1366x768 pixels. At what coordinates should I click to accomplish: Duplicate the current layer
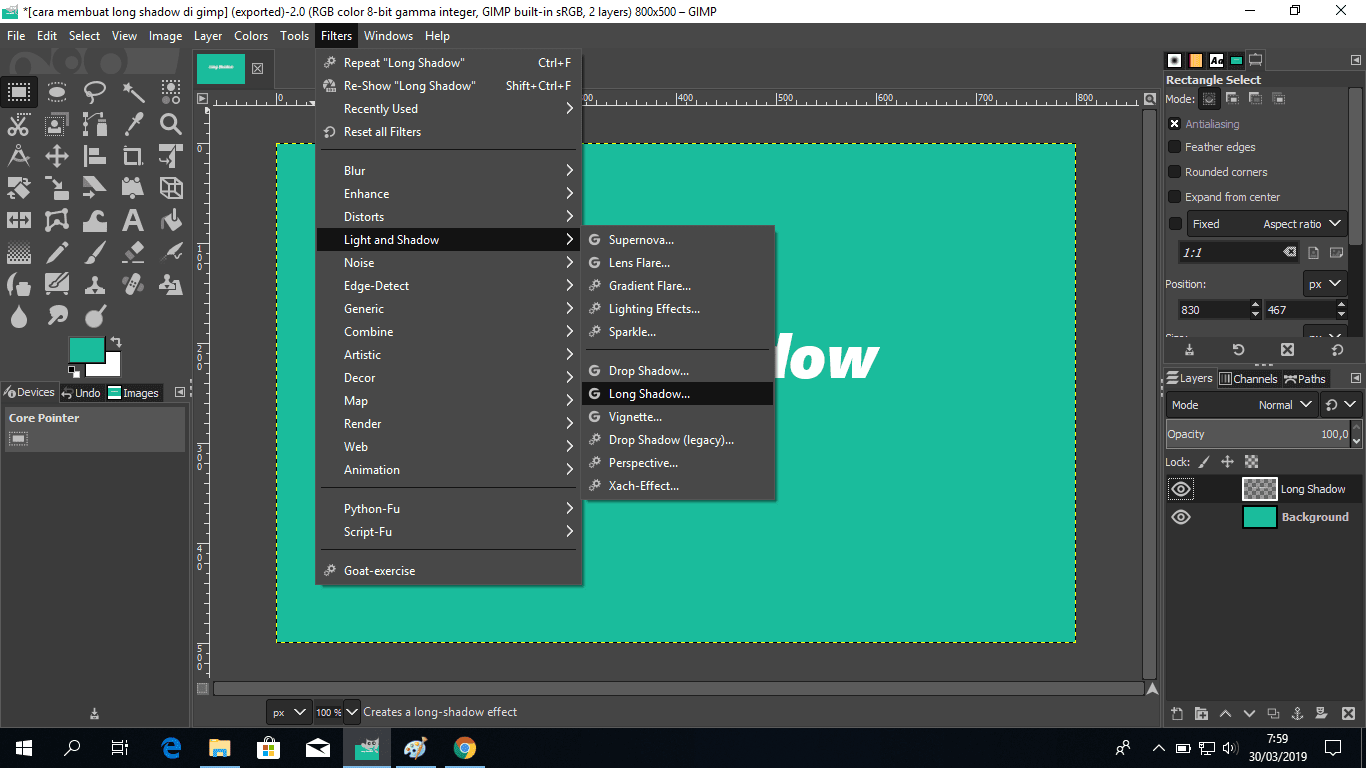[x=1273, y=713]
